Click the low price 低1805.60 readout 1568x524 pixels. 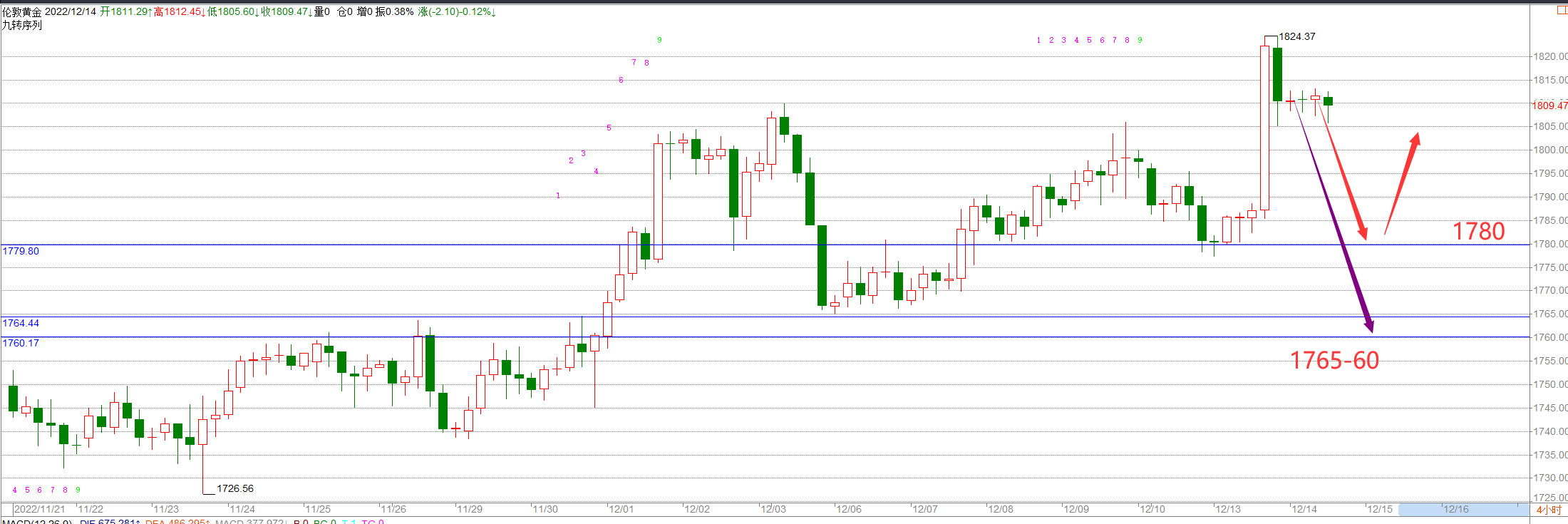(x=233, y=12)
